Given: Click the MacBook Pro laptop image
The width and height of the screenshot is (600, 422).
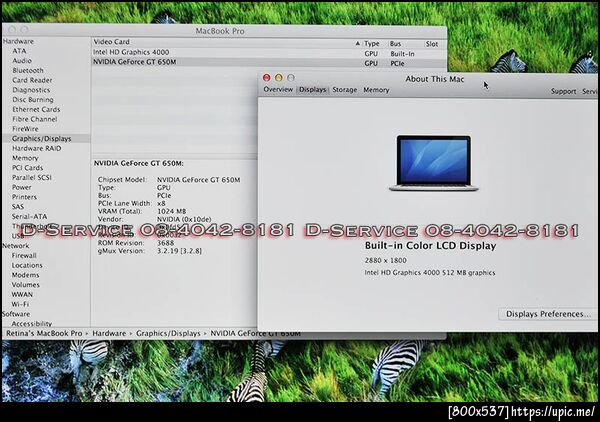Looking at the screenshot, I should 434,163.
